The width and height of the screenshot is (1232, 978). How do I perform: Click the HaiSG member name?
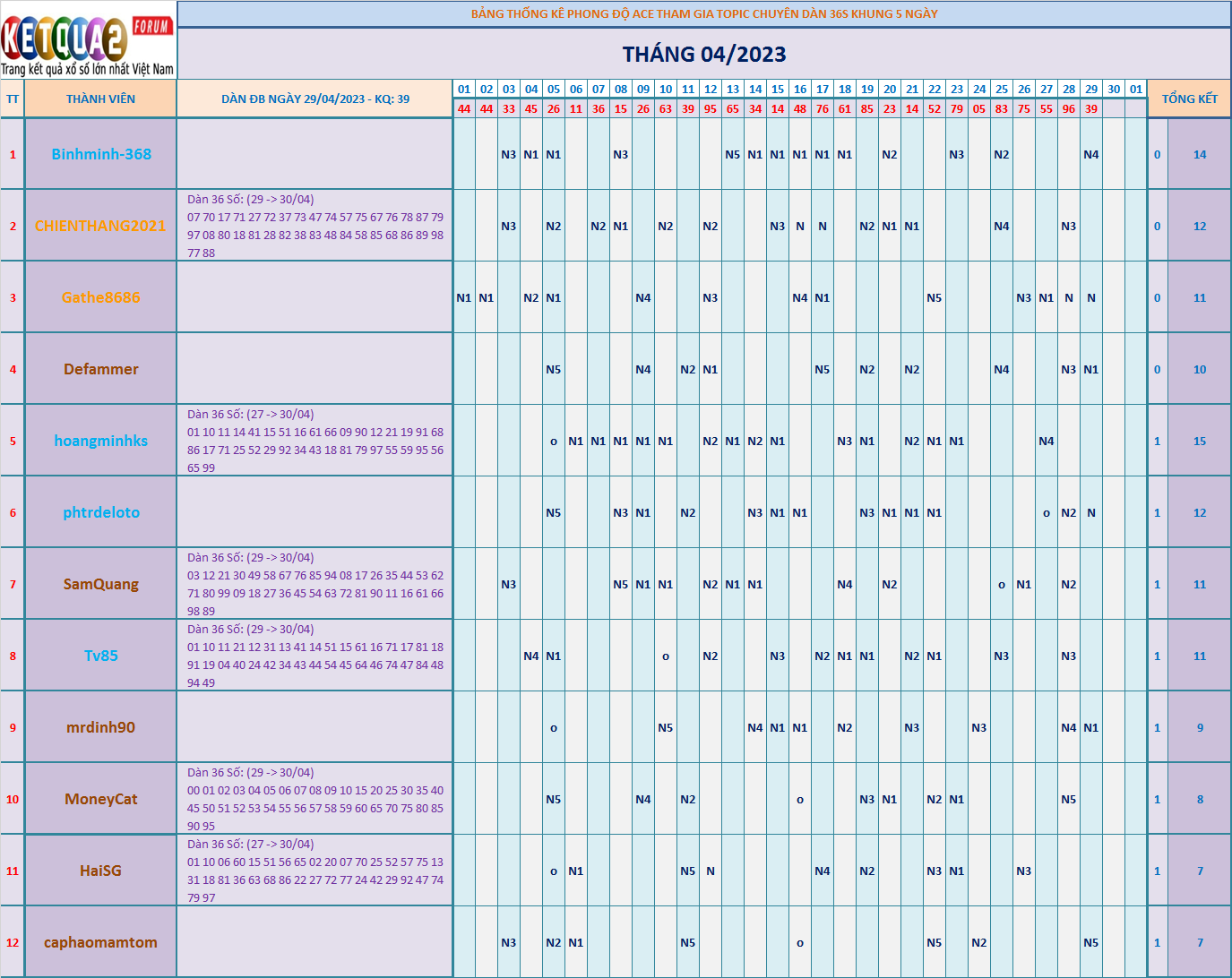[x=100, y=871]
